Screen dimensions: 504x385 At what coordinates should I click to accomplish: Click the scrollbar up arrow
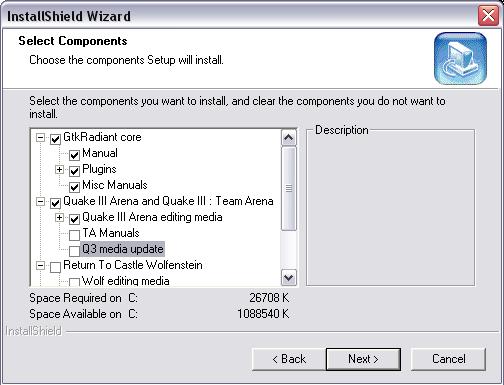click(289, 138)
